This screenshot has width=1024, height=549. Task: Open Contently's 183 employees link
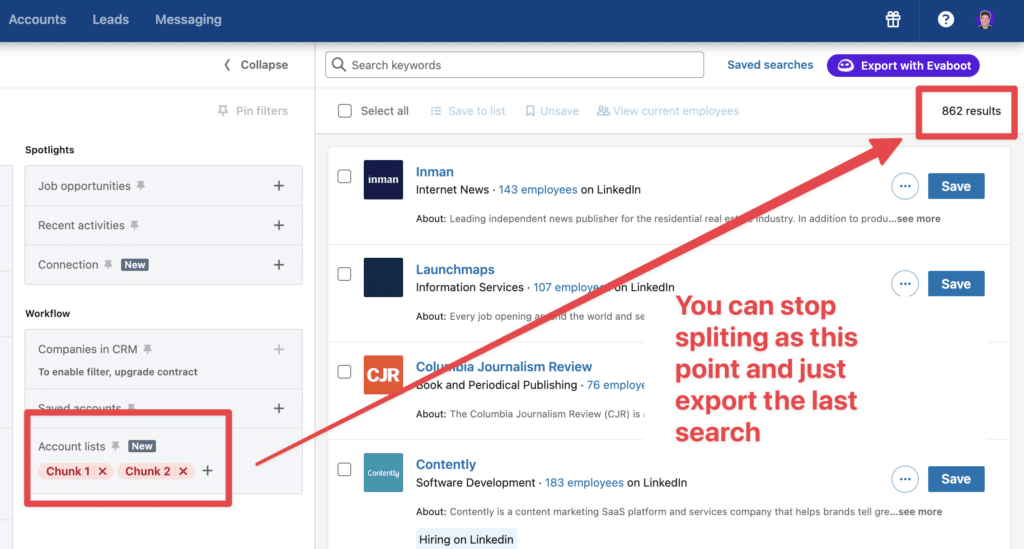pyautogui.click(x=584, y=482)
